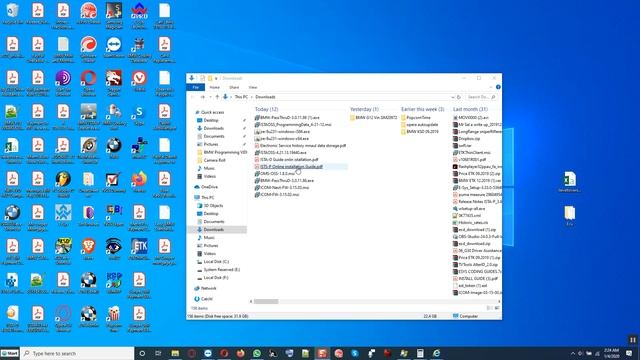Select the Popcorn Time desktop icon
Image resolution: width=640 pixels, height=360 pixels.
pyautogui.click(x=114, y=317)
